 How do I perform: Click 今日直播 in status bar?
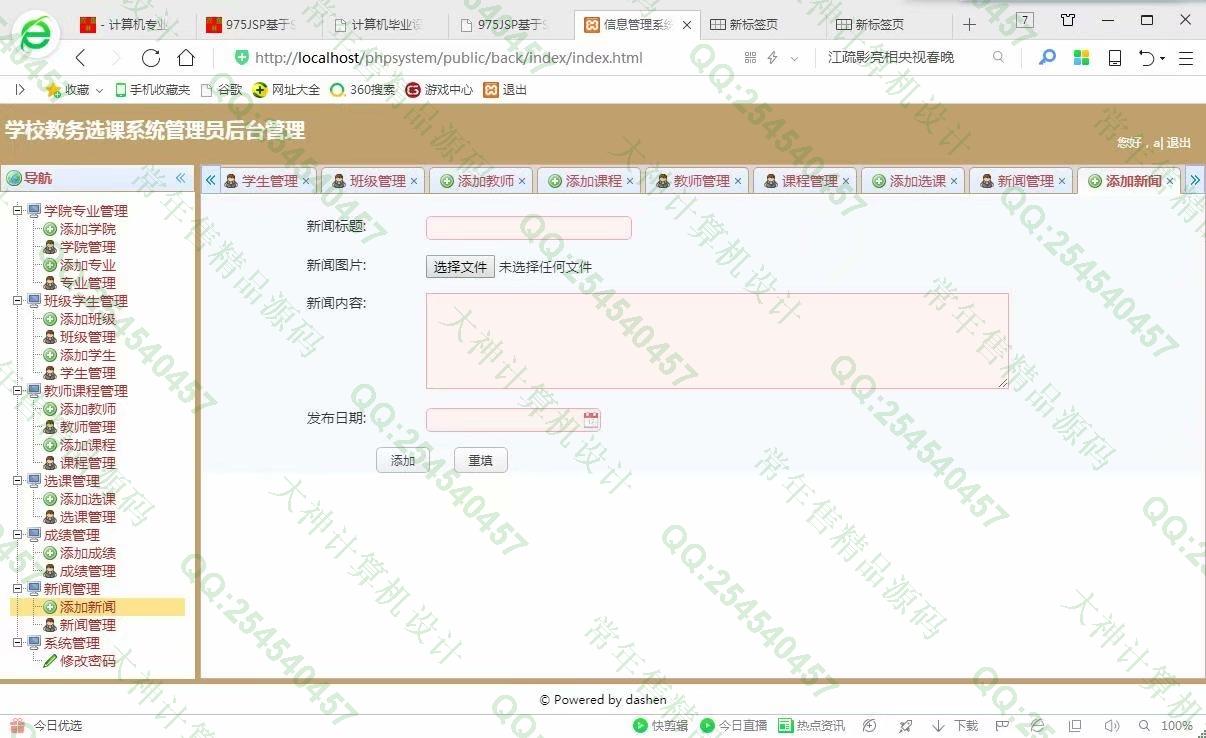pos(734,726)
